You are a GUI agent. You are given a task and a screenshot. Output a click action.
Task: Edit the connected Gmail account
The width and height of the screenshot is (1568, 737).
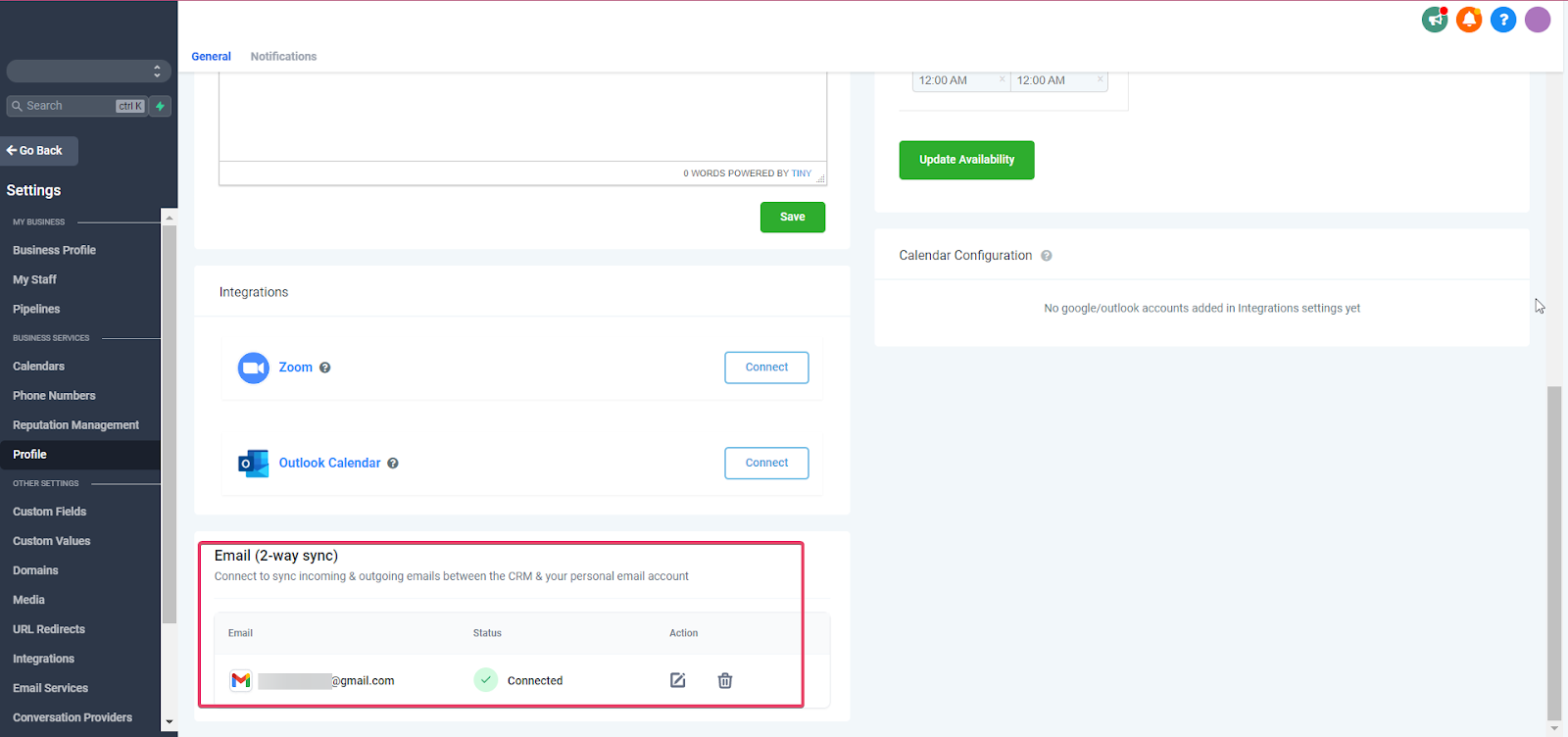click(677, 680)
